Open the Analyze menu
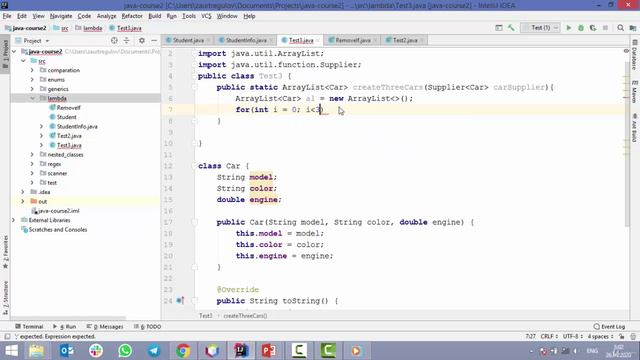 [106, 16]
